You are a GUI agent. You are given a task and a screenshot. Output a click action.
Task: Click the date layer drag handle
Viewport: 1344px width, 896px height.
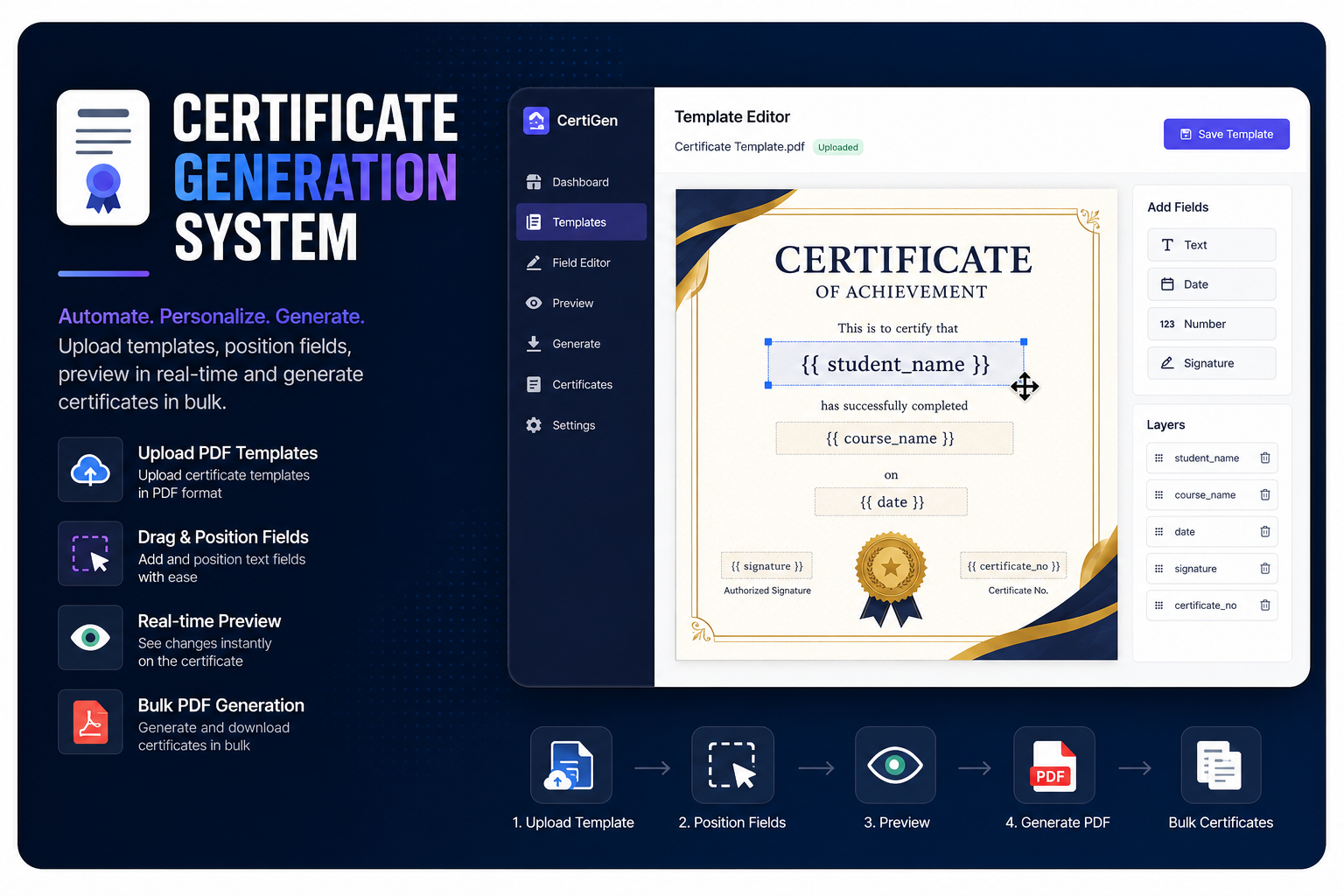pos(1158,531)
